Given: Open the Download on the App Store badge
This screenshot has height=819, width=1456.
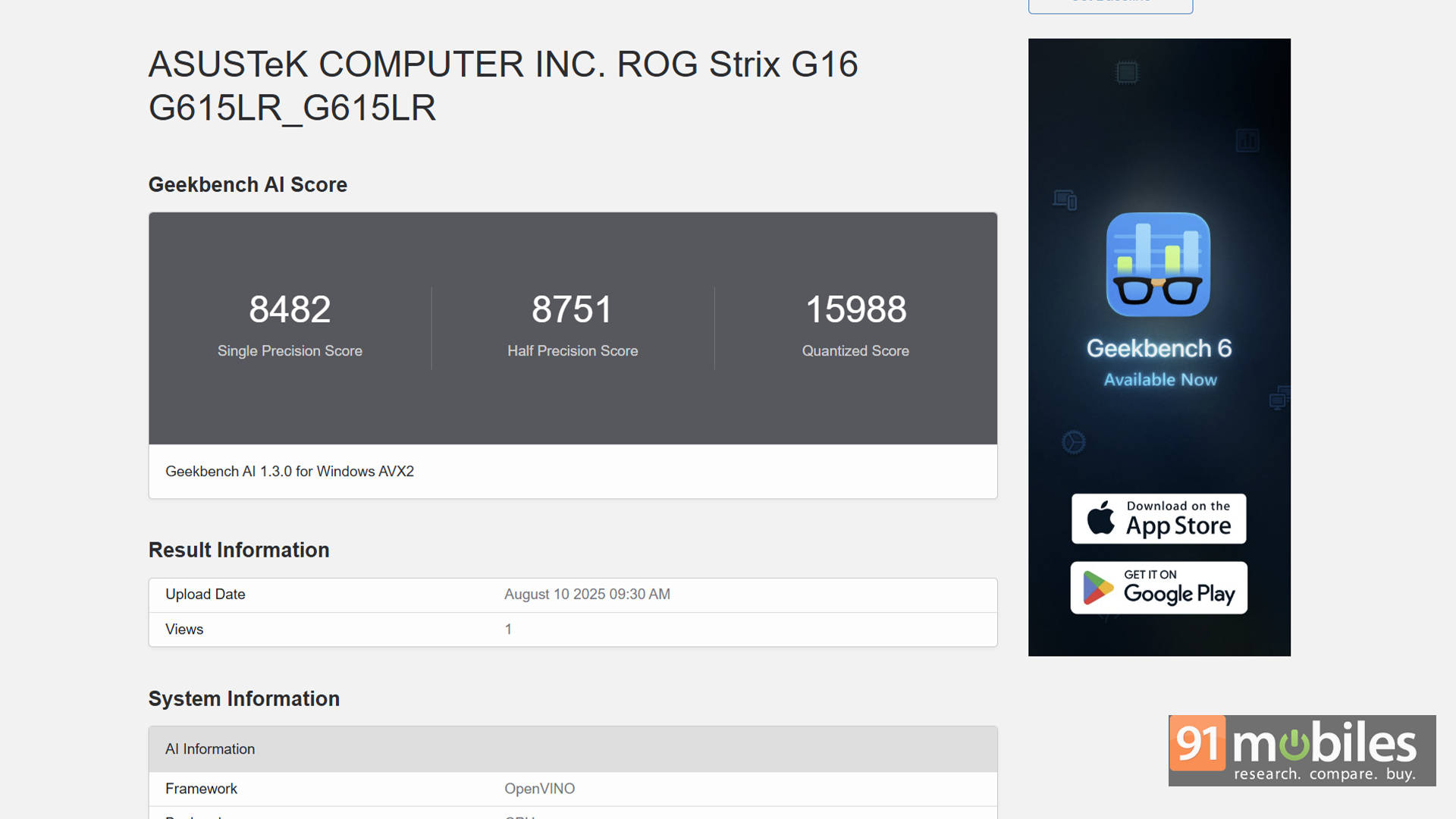Looking at the screenshot, I should [x=1158, y=519].
